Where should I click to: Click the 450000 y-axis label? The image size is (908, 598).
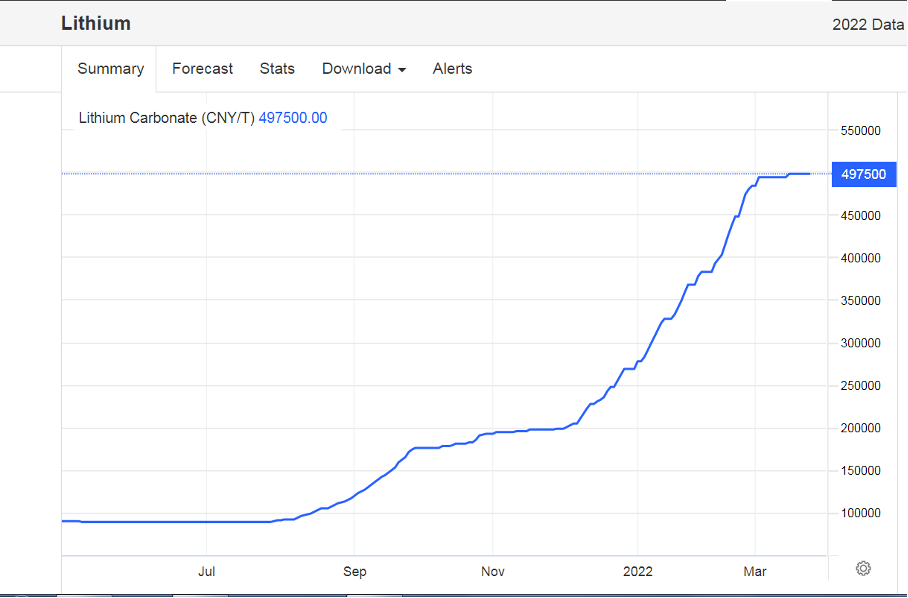(861, 216)
